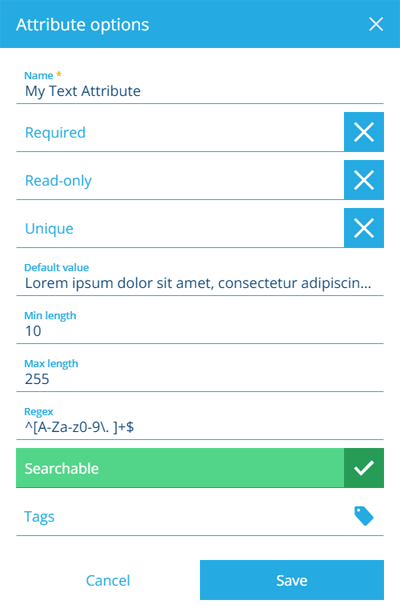
Task: Select the 'Unique' row label
Action: pos(49,229)
